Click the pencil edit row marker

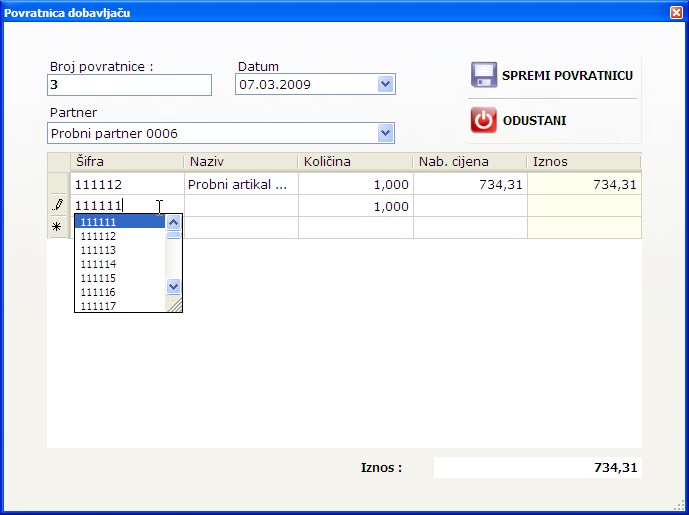click(x=57, y=206)
